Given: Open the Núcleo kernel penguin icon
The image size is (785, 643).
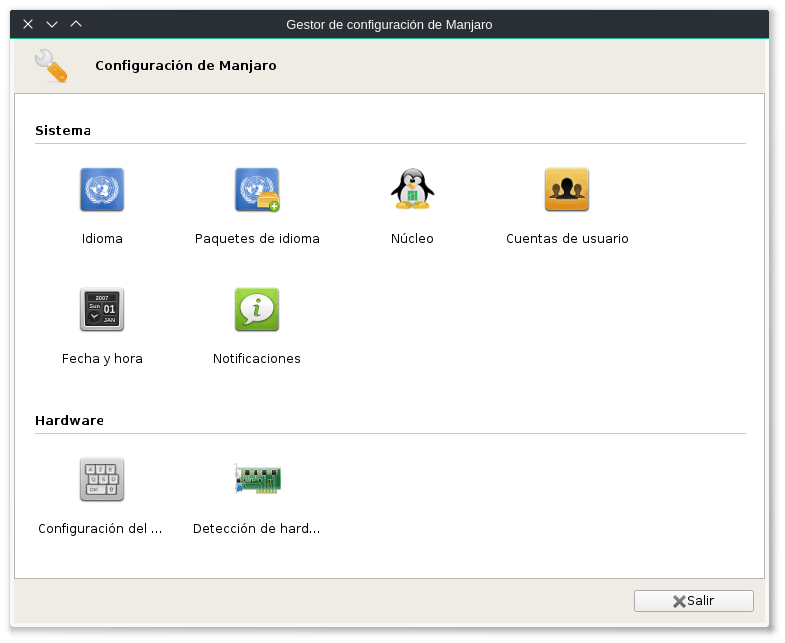Looking at the screenshot, I should (x=412, y=189).
